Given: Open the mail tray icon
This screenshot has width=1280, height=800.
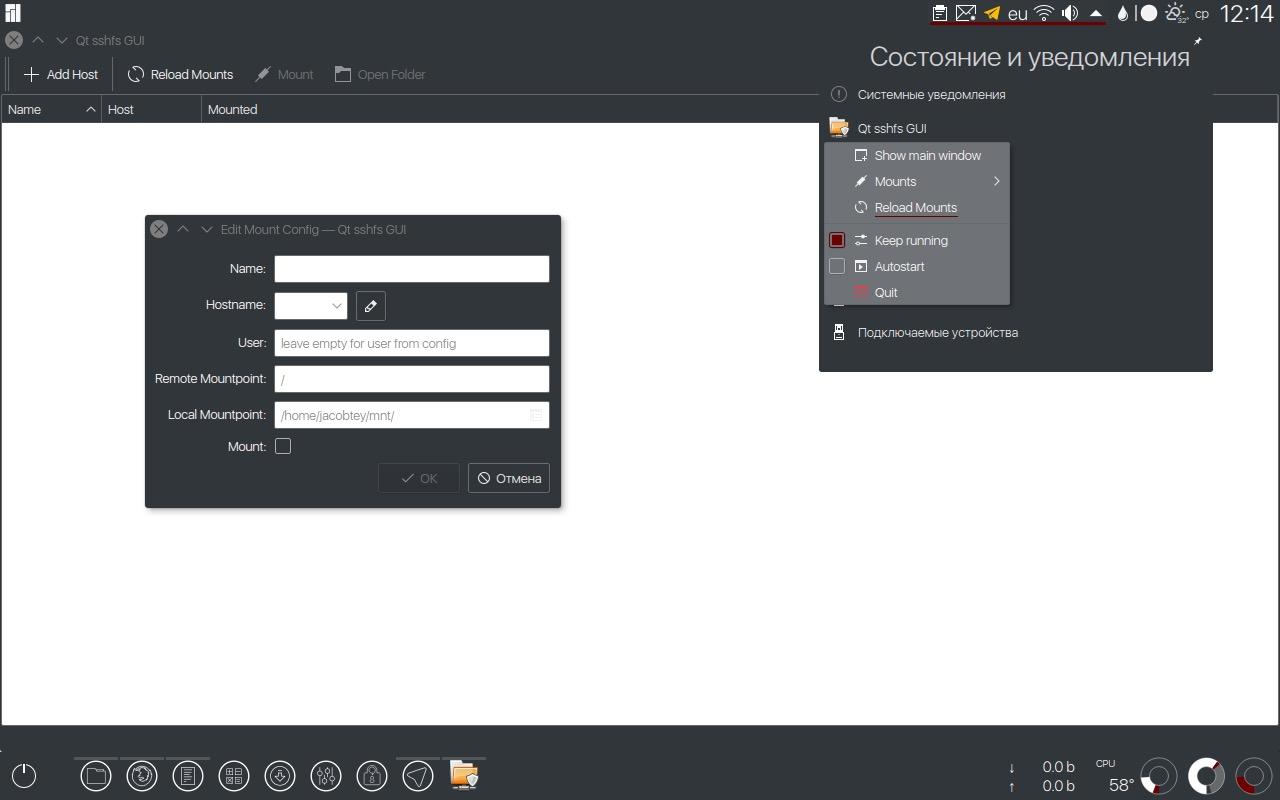Looking at the screenshot, I should click(966, 13).
